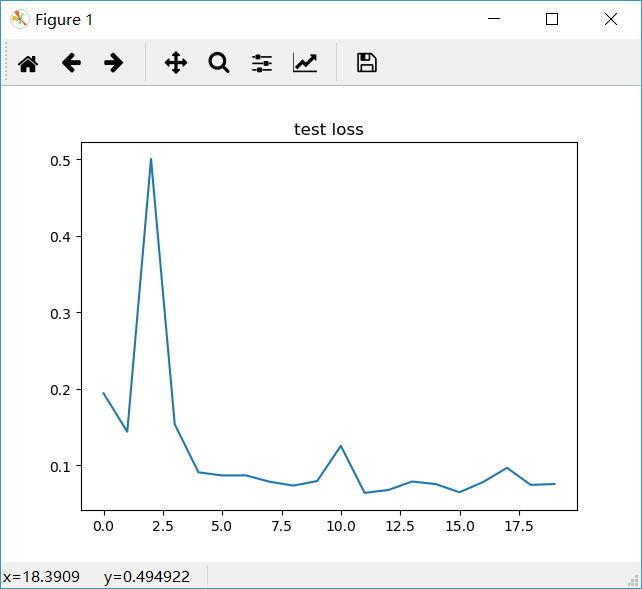This screenshot has width=642, height=589.
Task: Click the x-axis tick label 5.0
Action: point(222,526)
